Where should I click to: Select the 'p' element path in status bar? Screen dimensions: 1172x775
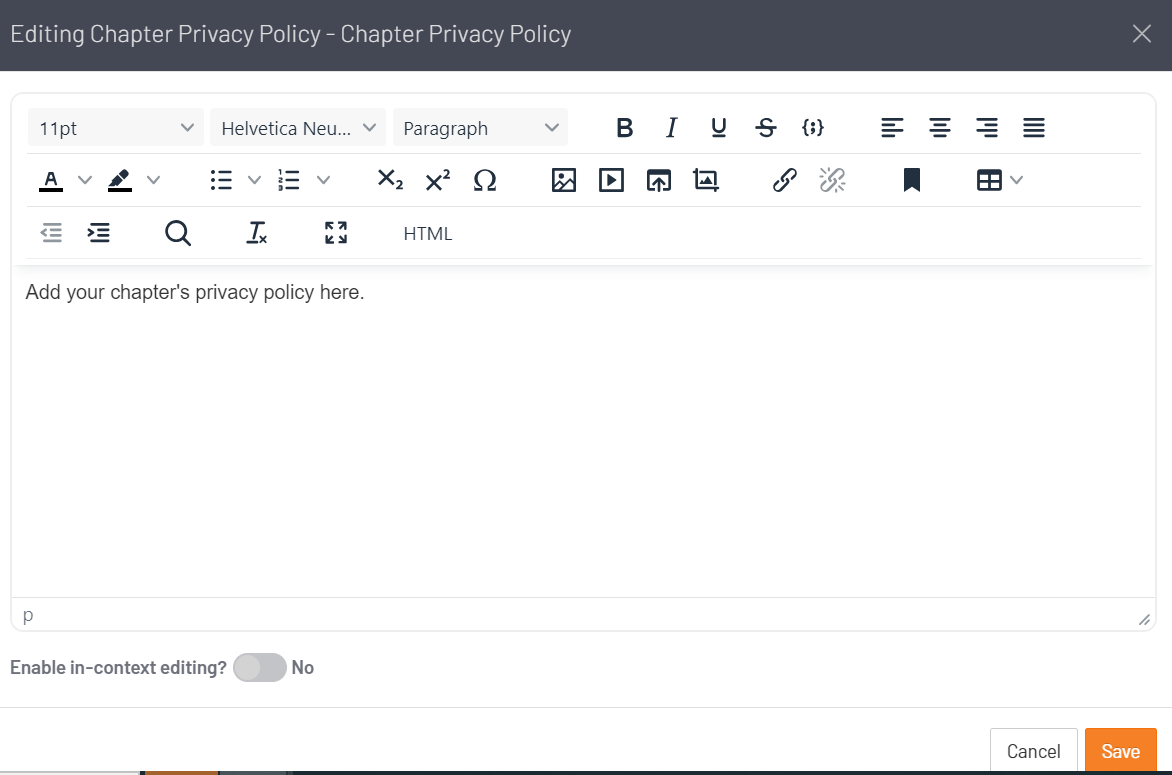point(28,615)
